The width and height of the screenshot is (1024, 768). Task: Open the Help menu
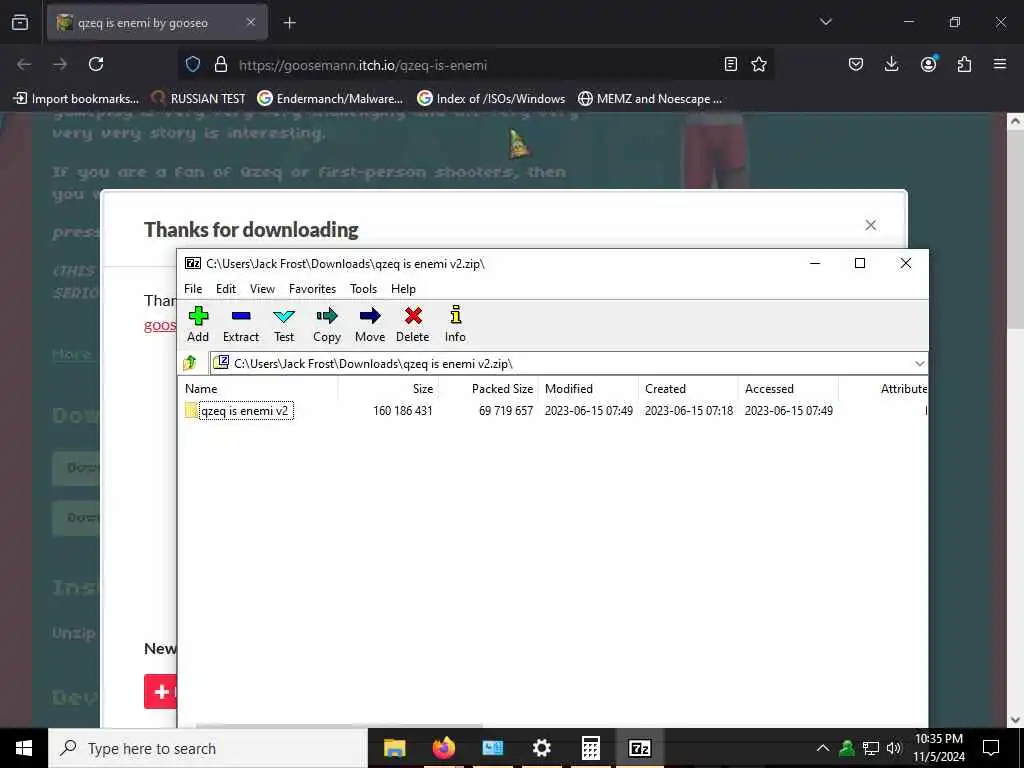[403, 289]
